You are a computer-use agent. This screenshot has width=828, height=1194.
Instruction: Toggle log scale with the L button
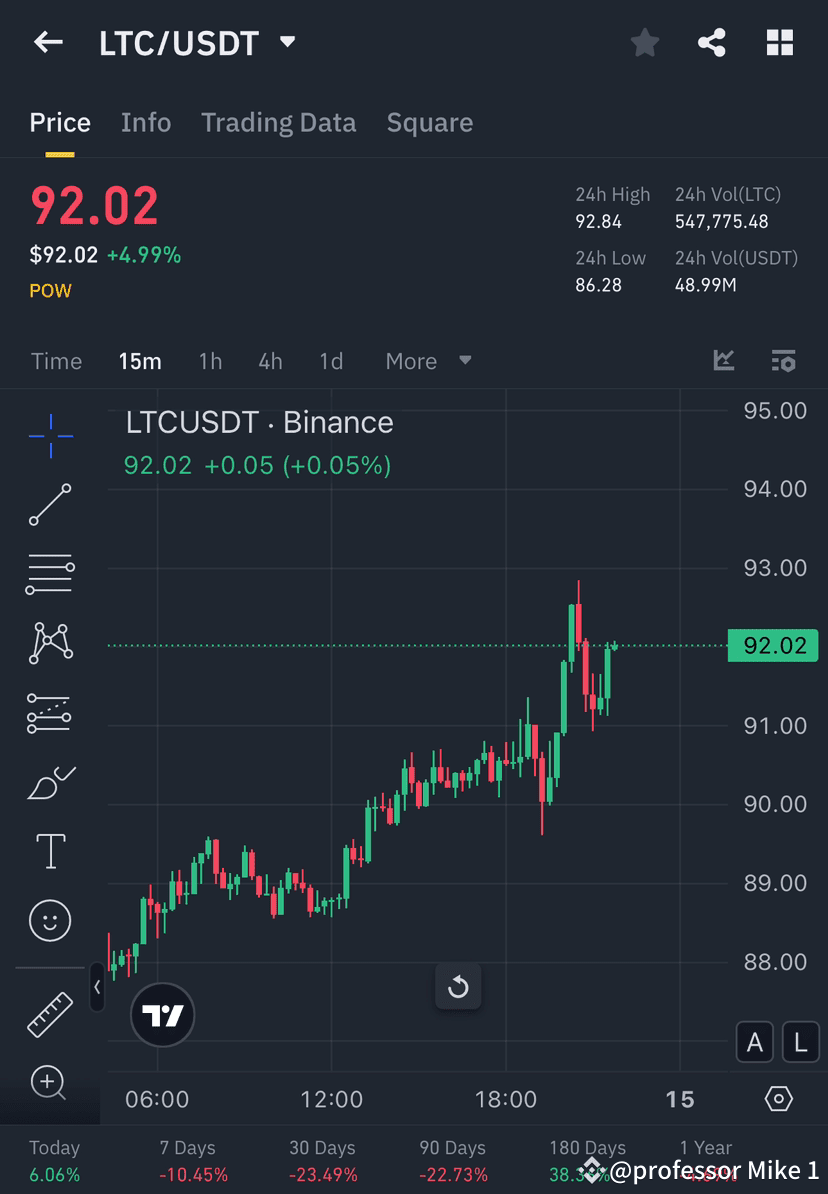(800, 1042)
